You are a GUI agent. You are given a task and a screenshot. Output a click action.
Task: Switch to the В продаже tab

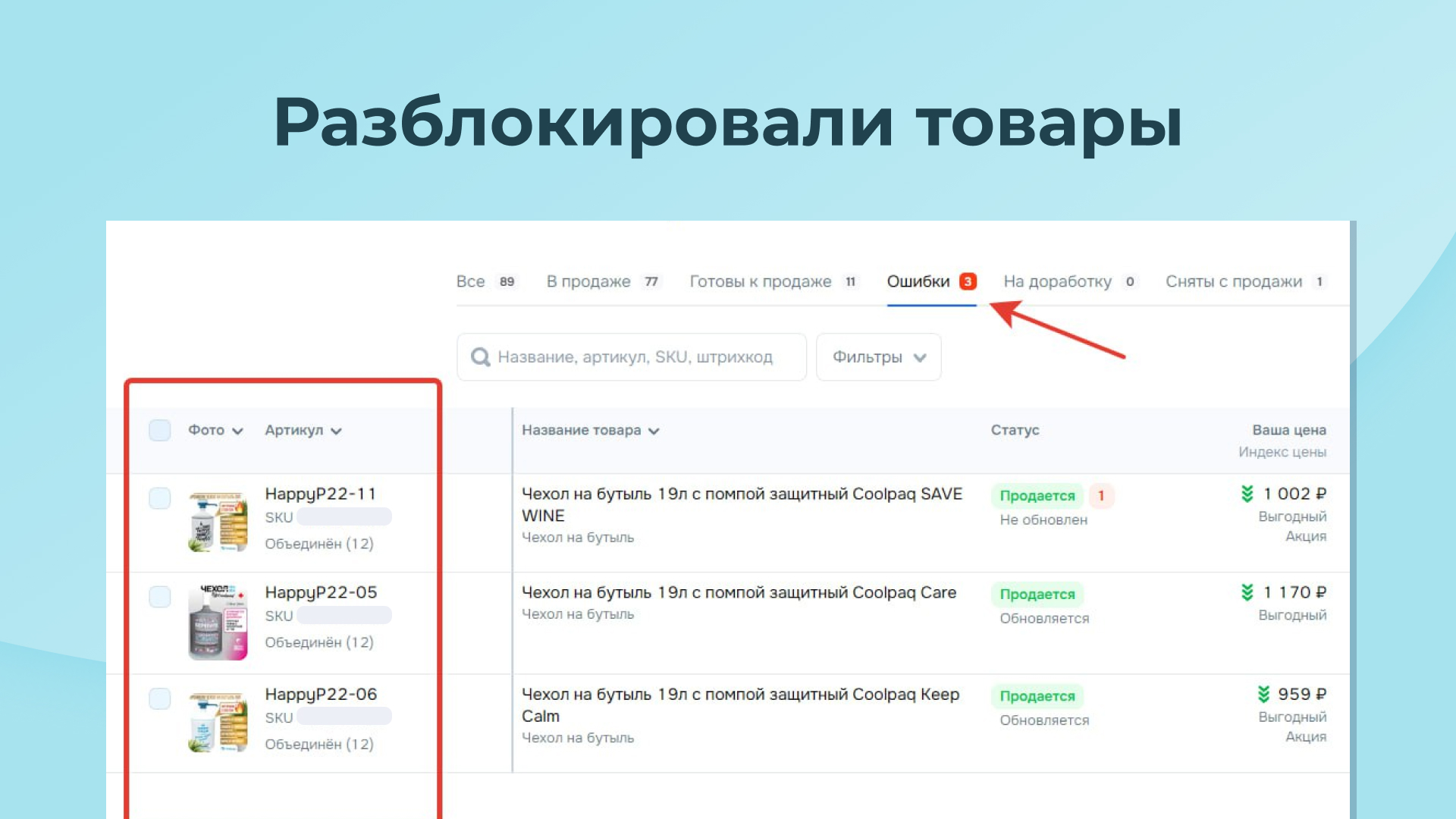[x=588, y=281]
